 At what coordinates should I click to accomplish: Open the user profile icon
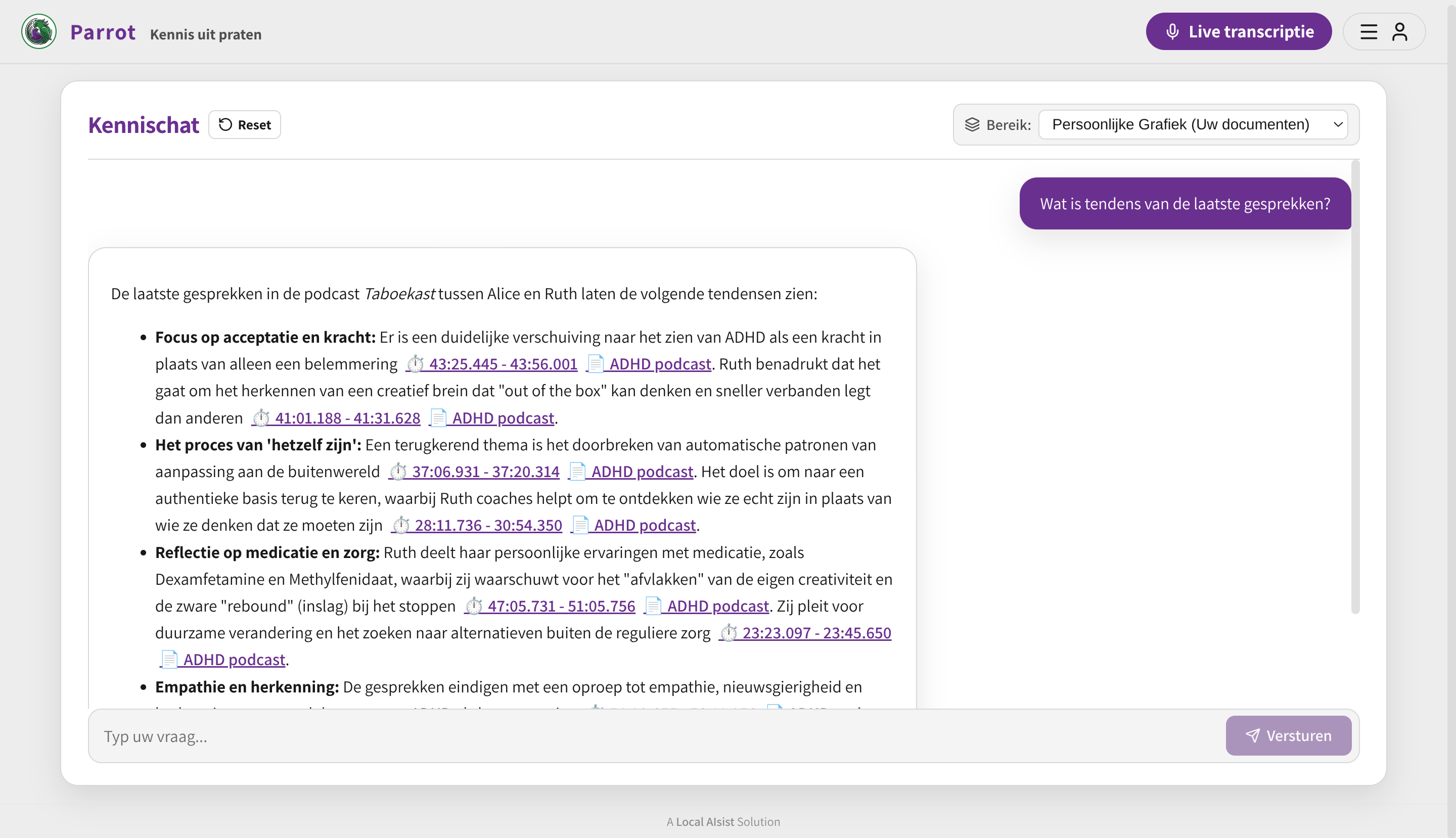[1399, 32]
